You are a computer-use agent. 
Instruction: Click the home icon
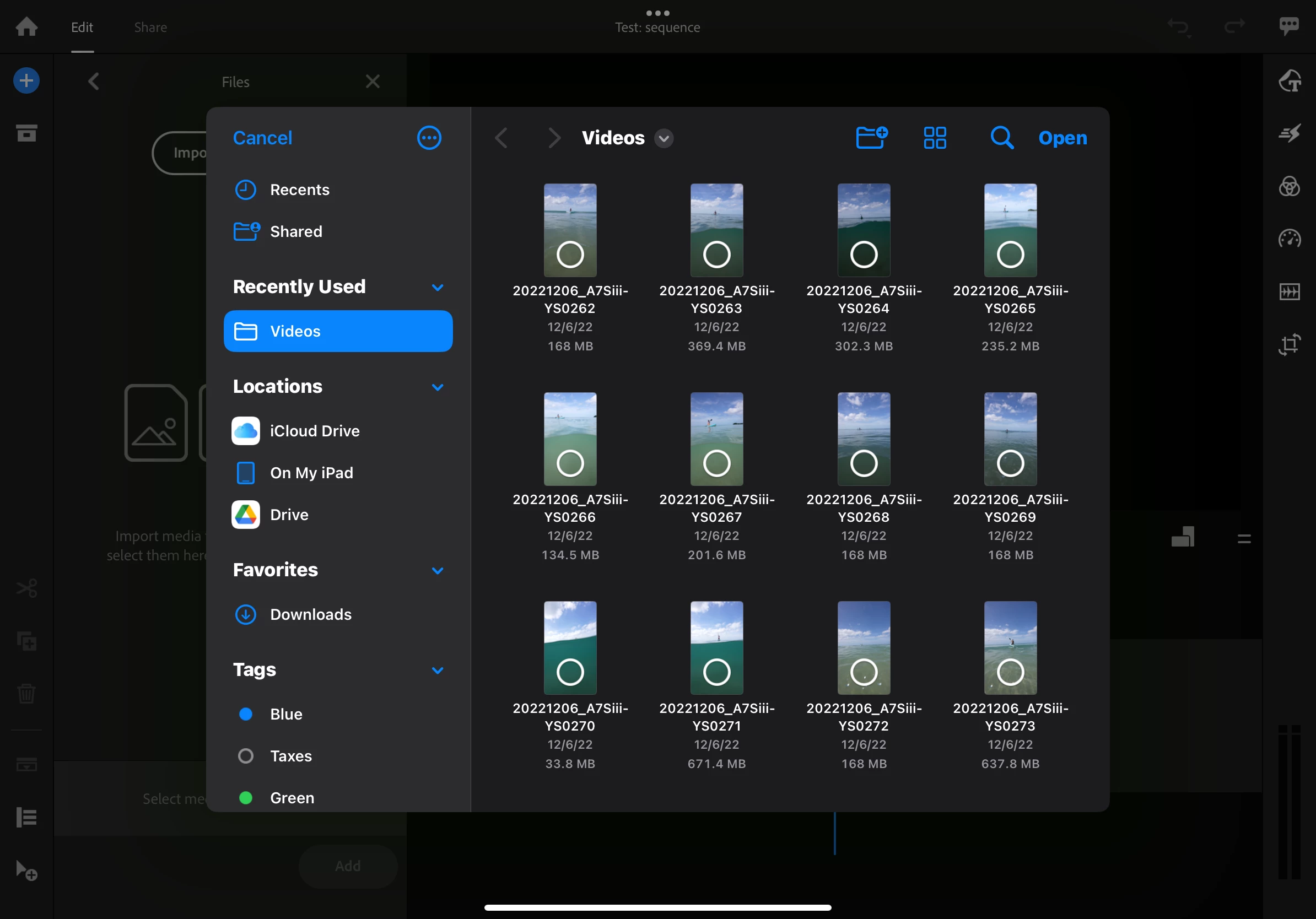pos(26,26)
